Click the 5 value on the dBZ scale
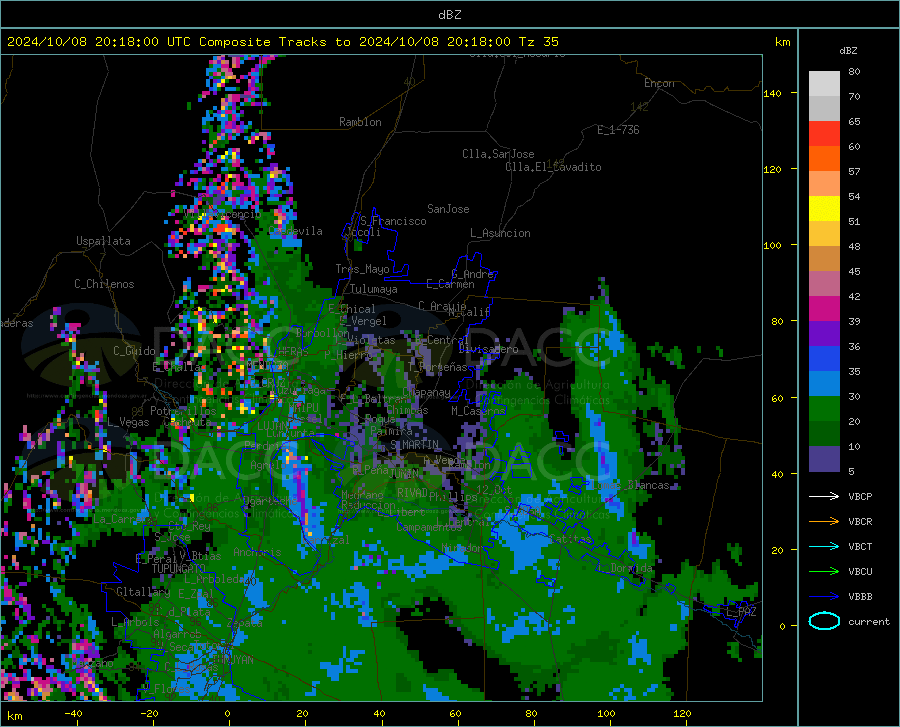Viewport: 900px width, 727px height. [x=852, y=471]
